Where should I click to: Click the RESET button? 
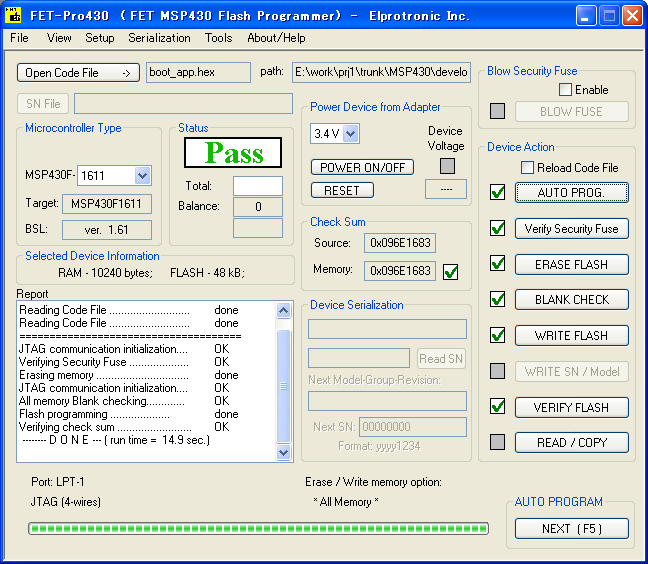click(342, 190)
